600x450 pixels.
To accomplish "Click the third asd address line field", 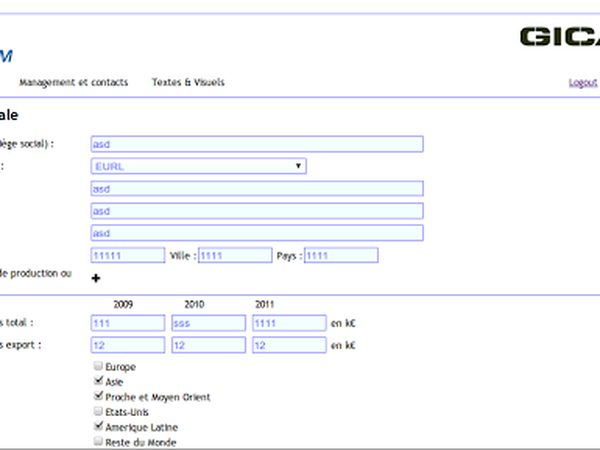I will pos(257,233).
